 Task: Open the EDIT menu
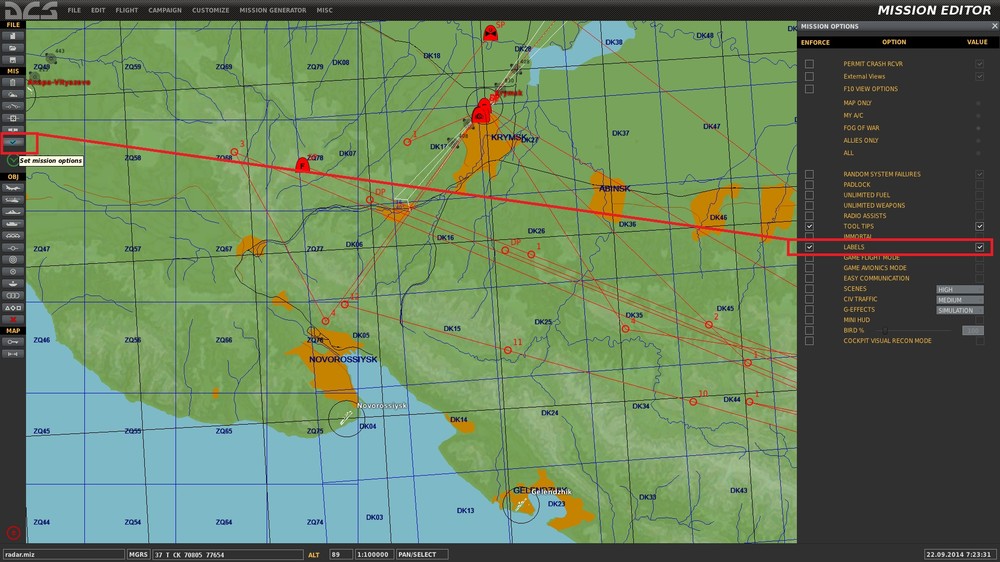98,10
